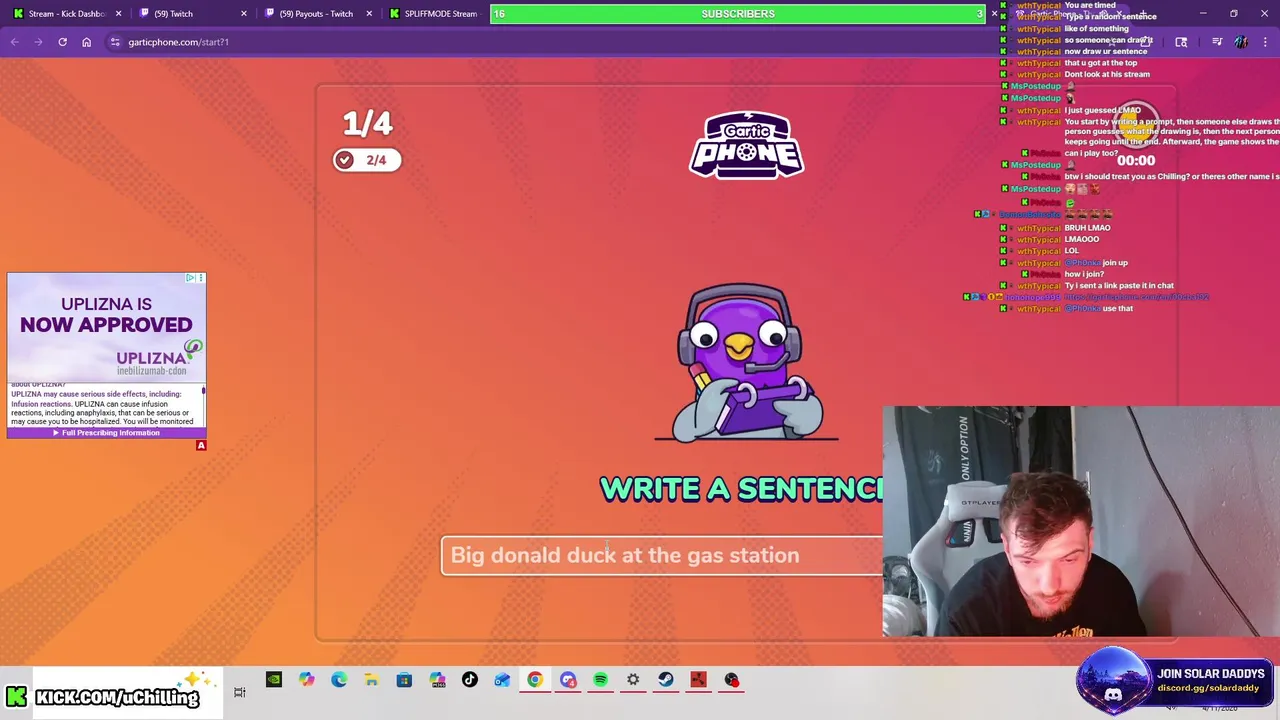This screenshot has height=720, width=1280.
Task: Open Copilot from the taskbar
Action: click(x=306, y=680)
